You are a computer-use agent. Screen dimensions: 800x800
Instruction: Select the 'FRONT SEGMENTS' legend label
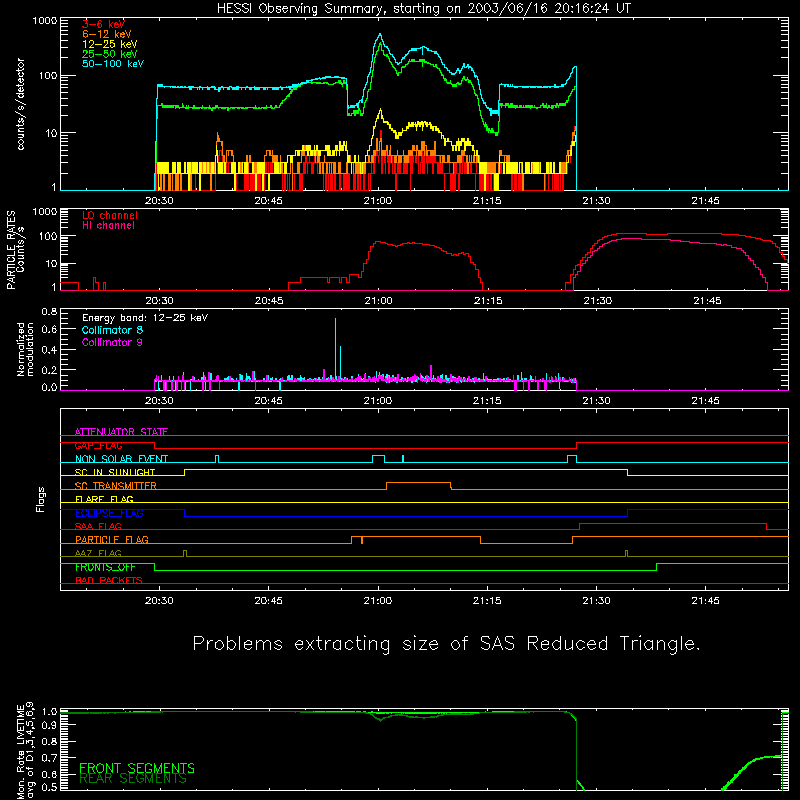pos(137,768)
